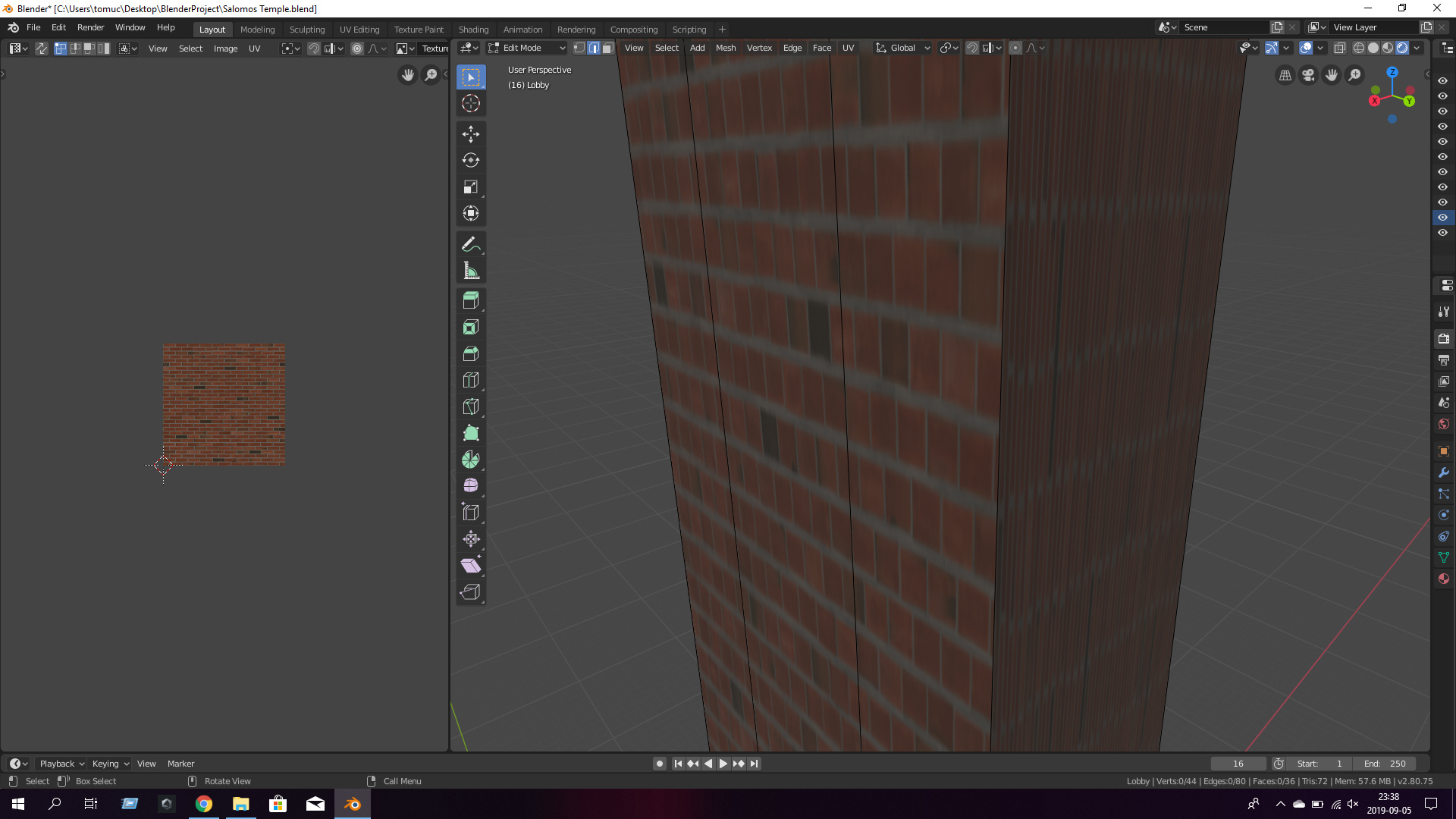The image size is (1456, 819).
Task: Open the Global transform orientation dropdown
Action: pyautogui.click(x=902, y=48)
